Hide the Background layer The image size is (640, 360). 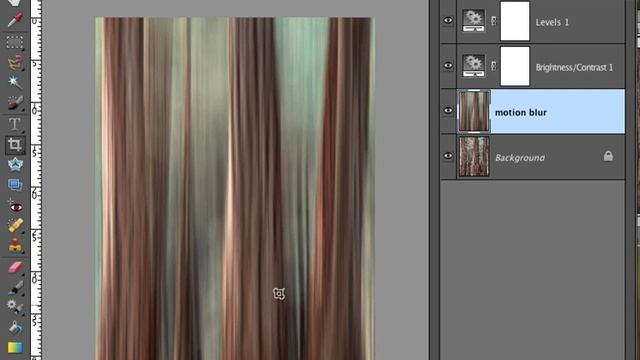click(x=448, y=156)
